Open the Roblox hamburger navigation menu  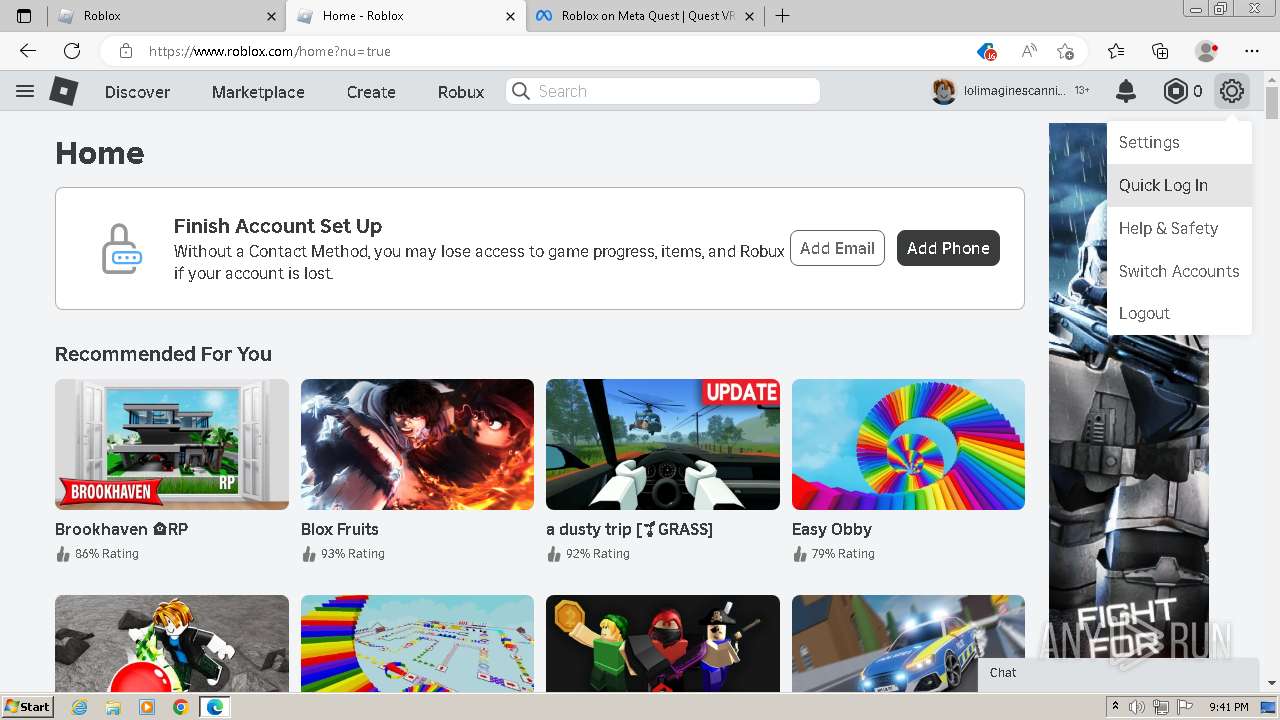25,91
